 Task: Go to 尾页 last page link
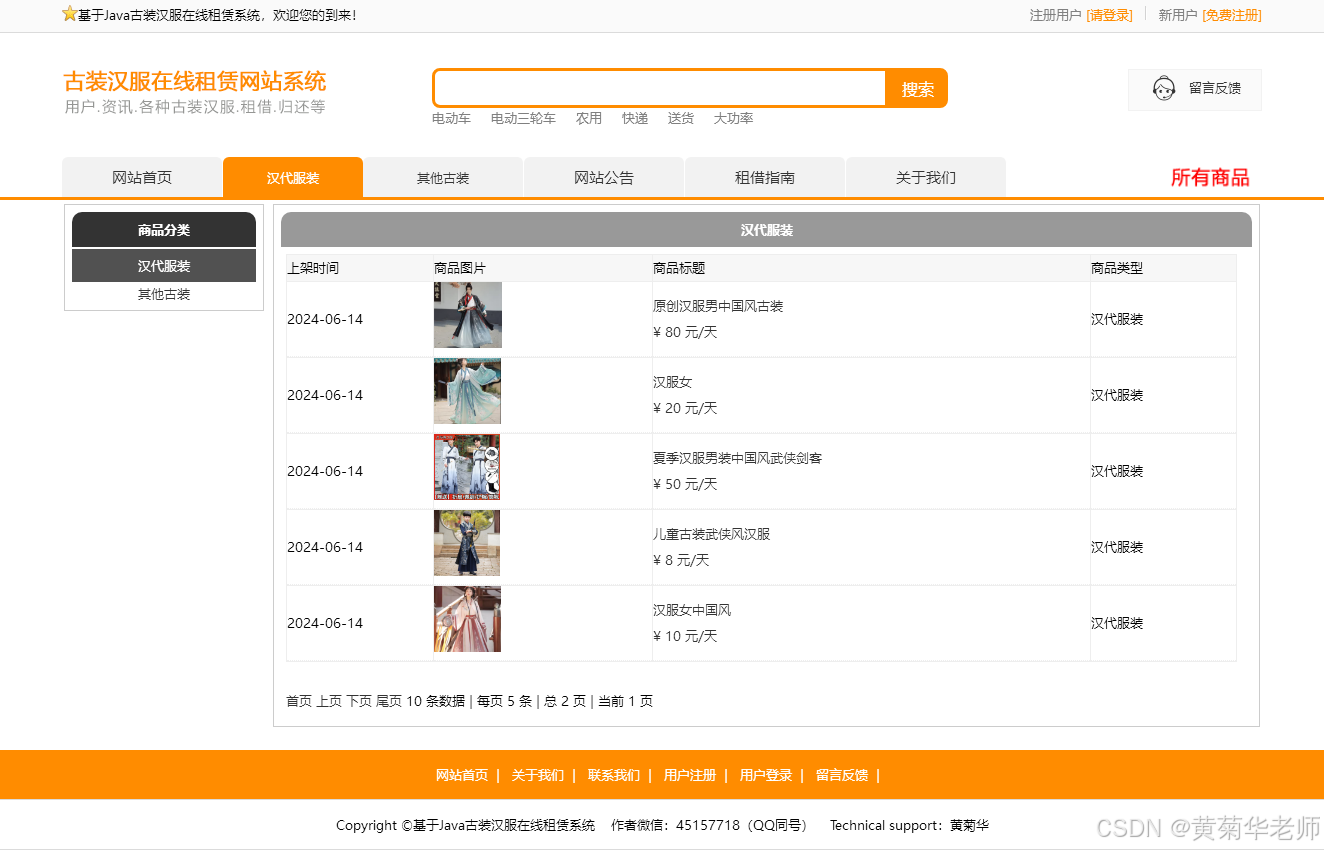tap(389, 701)
